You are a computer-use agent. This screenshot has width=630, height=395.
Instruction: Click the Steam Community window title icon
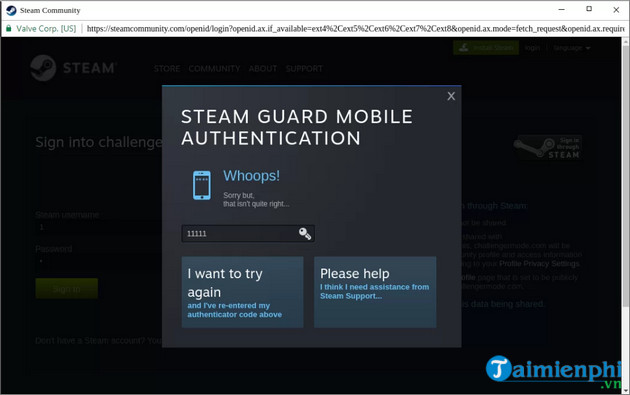[x=11, y=10]
